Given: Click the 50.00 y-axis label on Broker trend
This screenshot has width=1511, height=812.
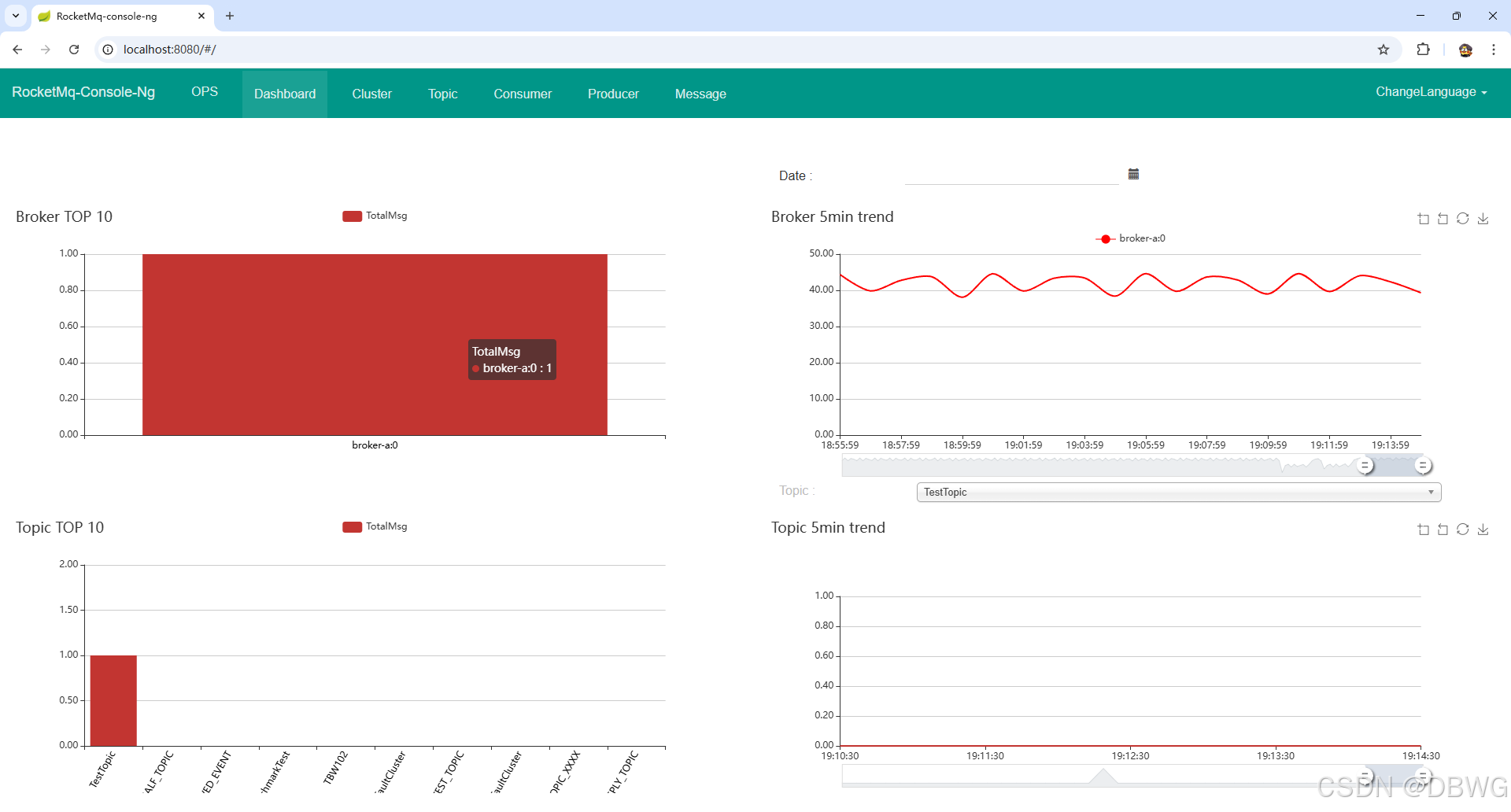Looking at the screenshot, I should pyautogui.click(x=821, y=253).
